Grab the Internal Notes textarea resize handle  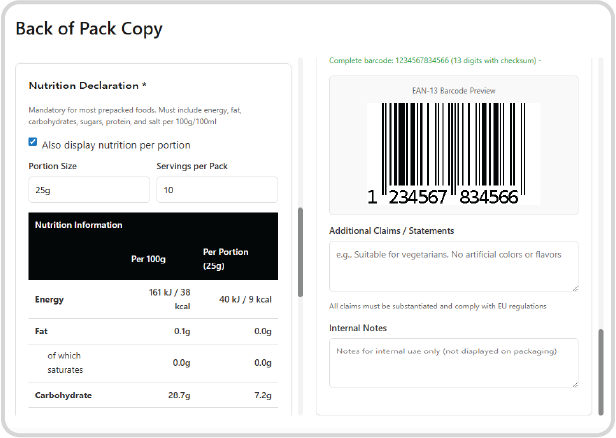574,383
